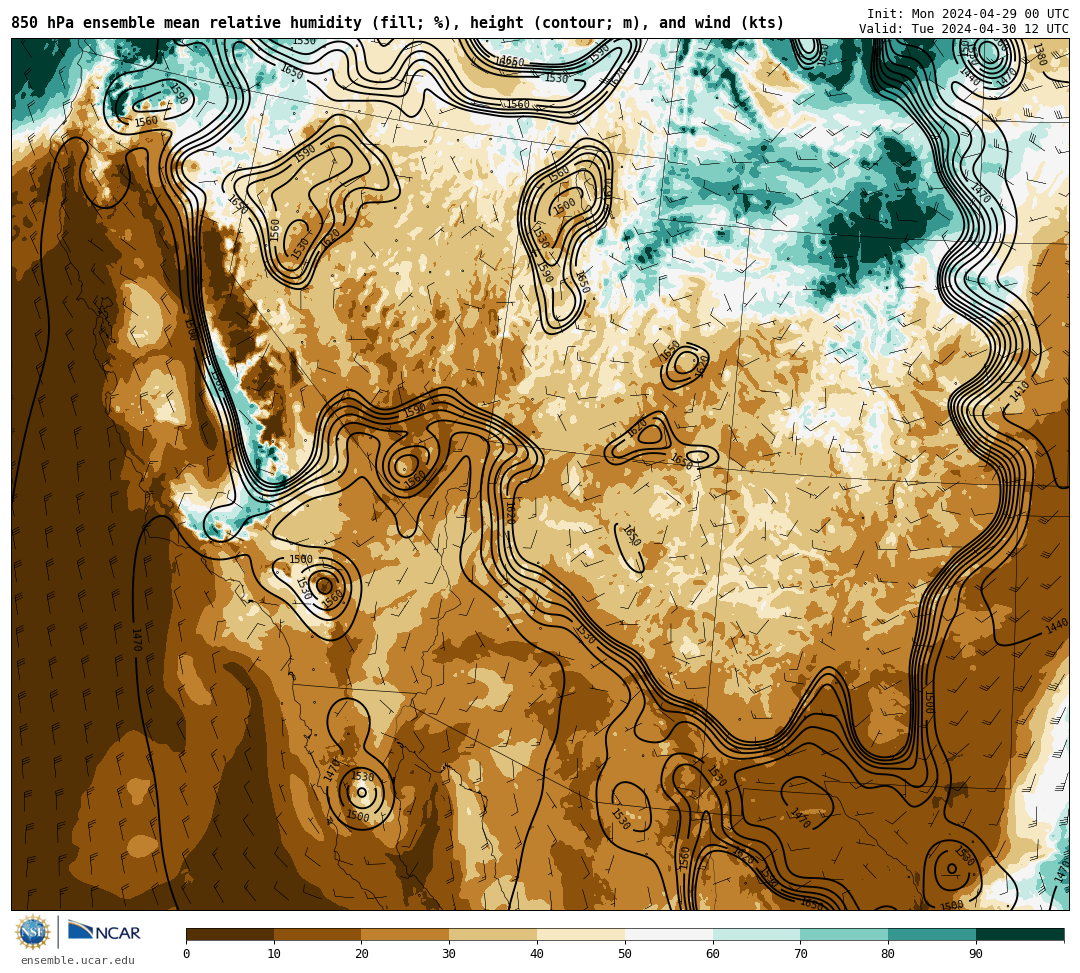Click the NCAR logo
This screenshot has width=1080, height=973.
(x=104, y=932)
